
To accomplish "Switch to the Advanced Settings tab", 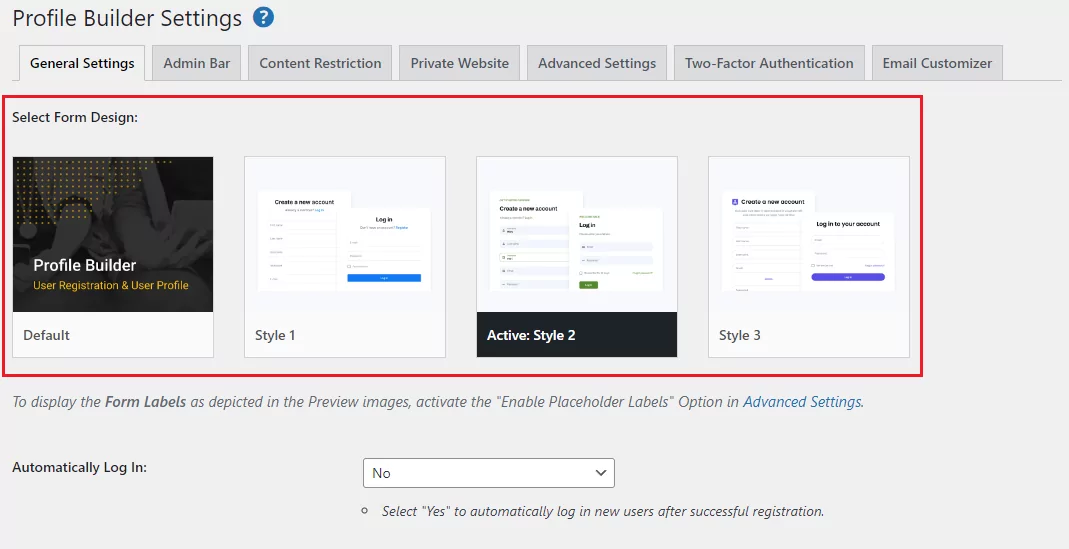I will 597,63.
